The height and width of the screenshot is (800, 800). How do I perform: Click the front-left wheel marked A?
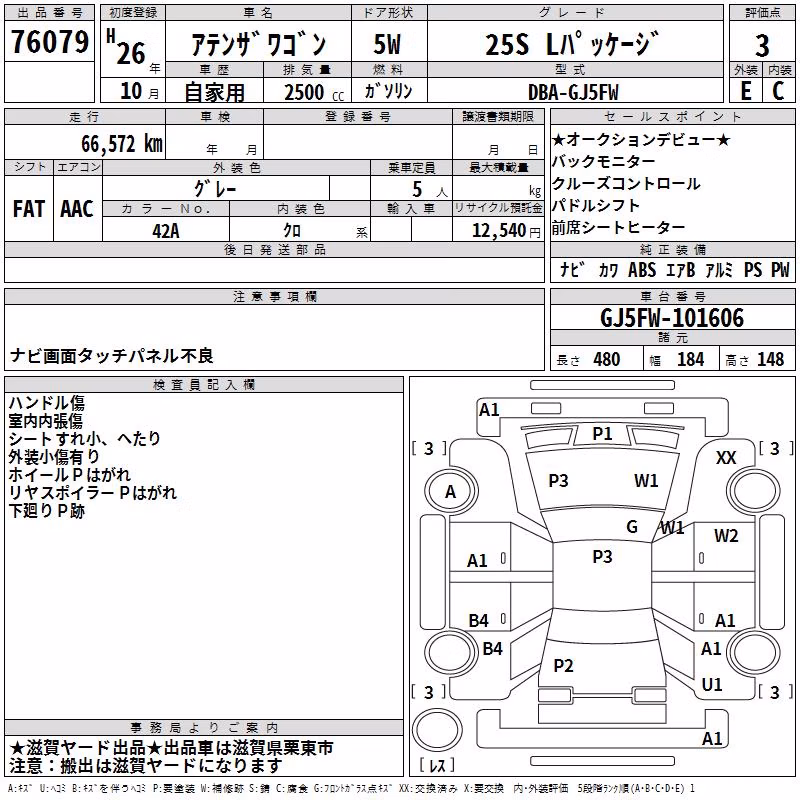click(451, 492)
